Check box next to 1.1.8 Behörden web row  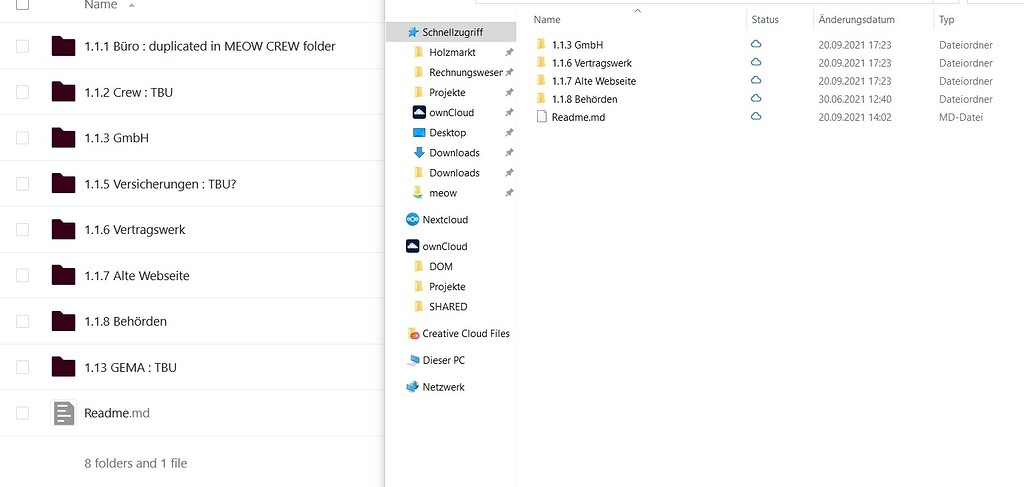point(23,321)
